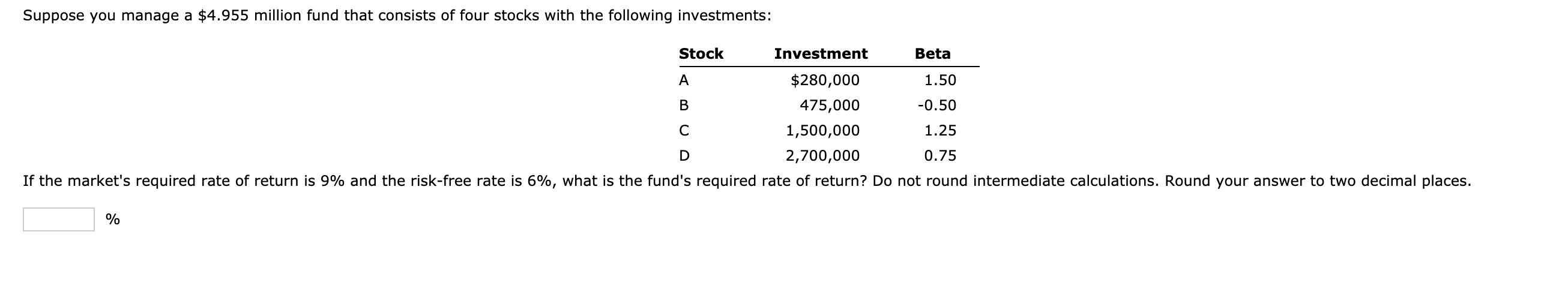This screenshot has width=1568, height=289.
Task: Click the 1.50 beta value
Action: tap(940, 80)
